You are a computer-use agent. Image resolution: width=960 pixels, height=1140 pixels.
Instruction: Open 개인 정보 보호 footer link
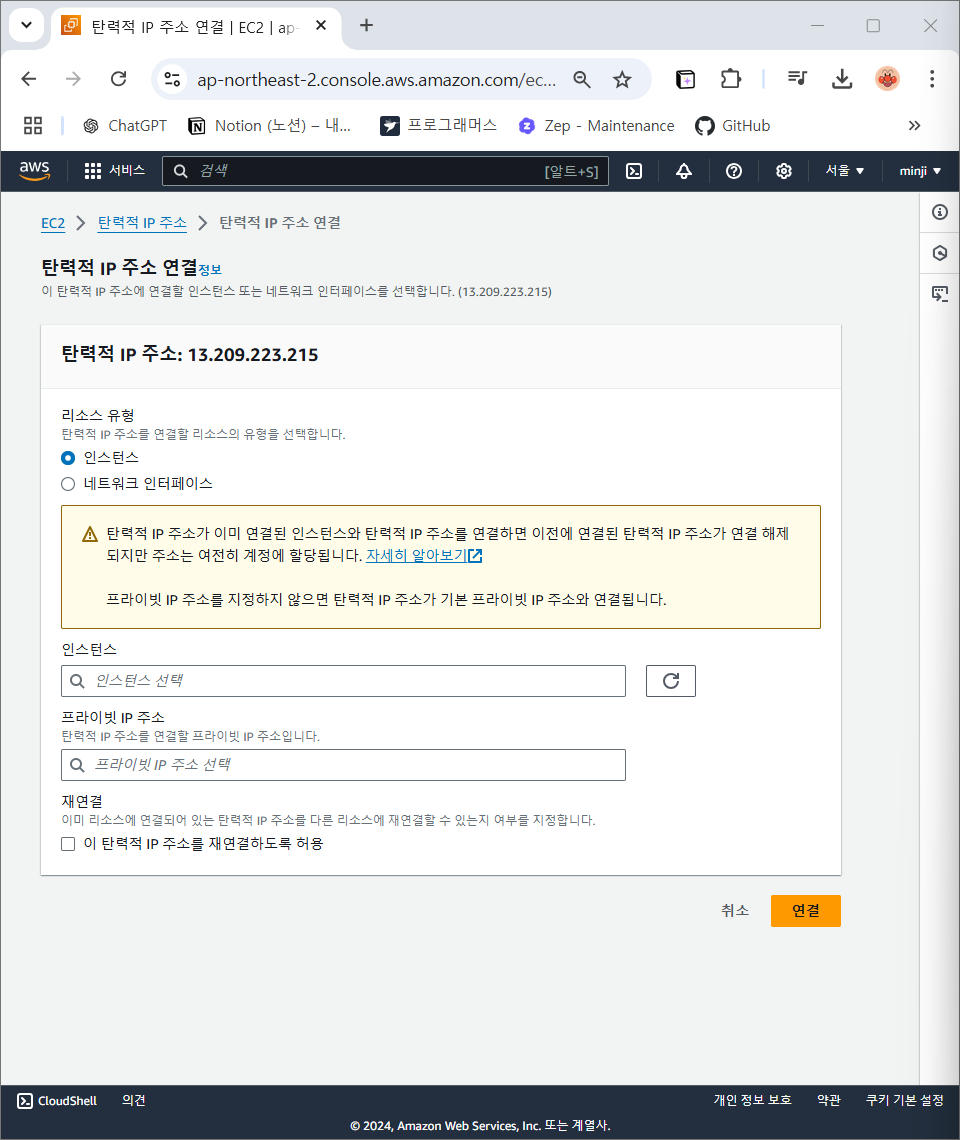[752, 1101]
